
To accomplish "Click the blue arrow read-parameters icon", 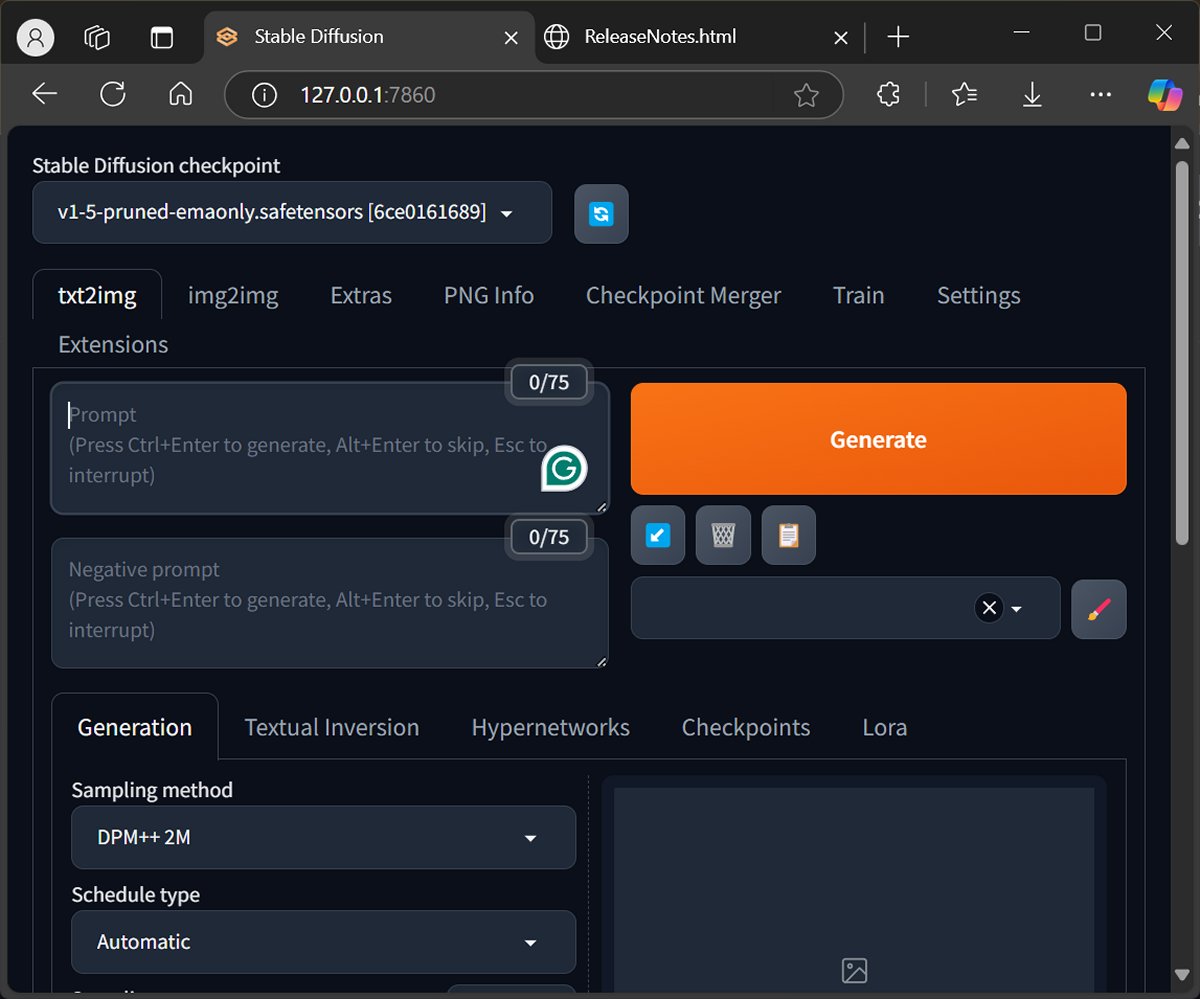I will coord(657,536).
